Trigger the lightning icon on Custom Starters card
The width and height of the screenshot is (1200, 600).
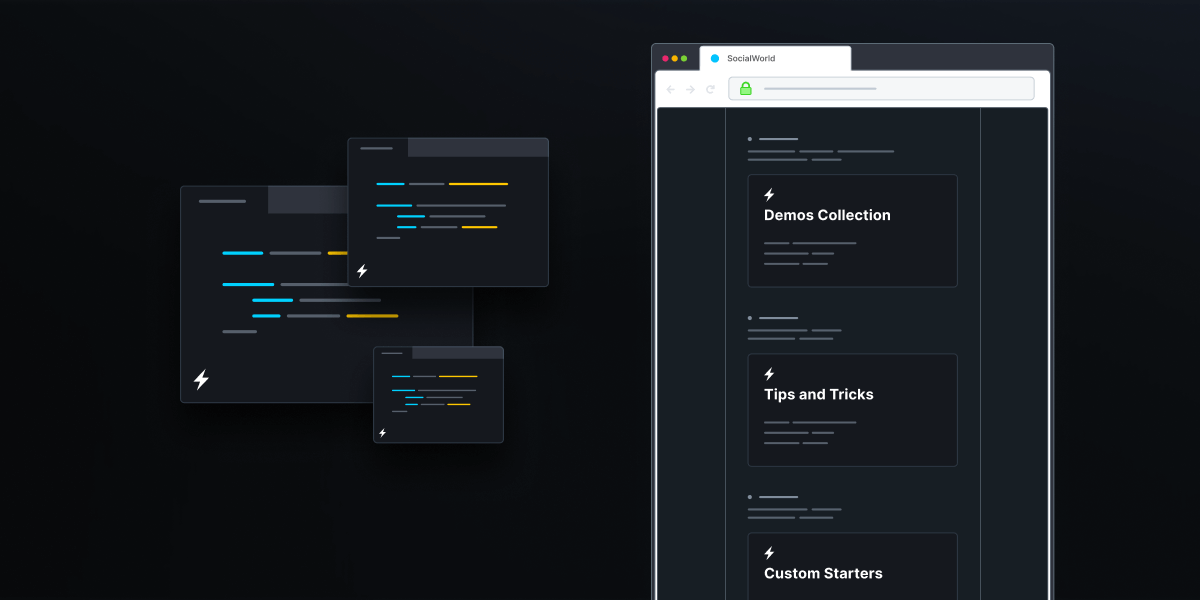769,554
